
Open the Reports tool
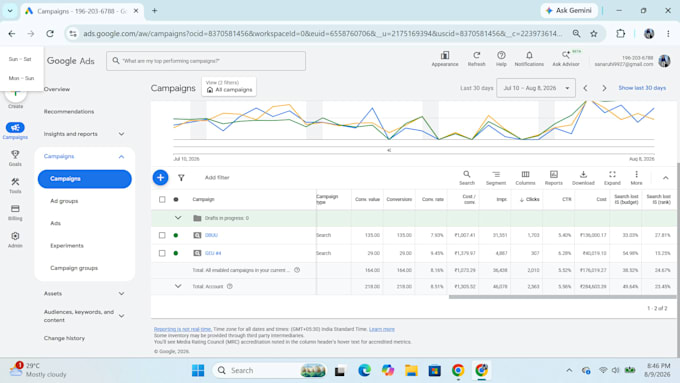tap(553, 178)
